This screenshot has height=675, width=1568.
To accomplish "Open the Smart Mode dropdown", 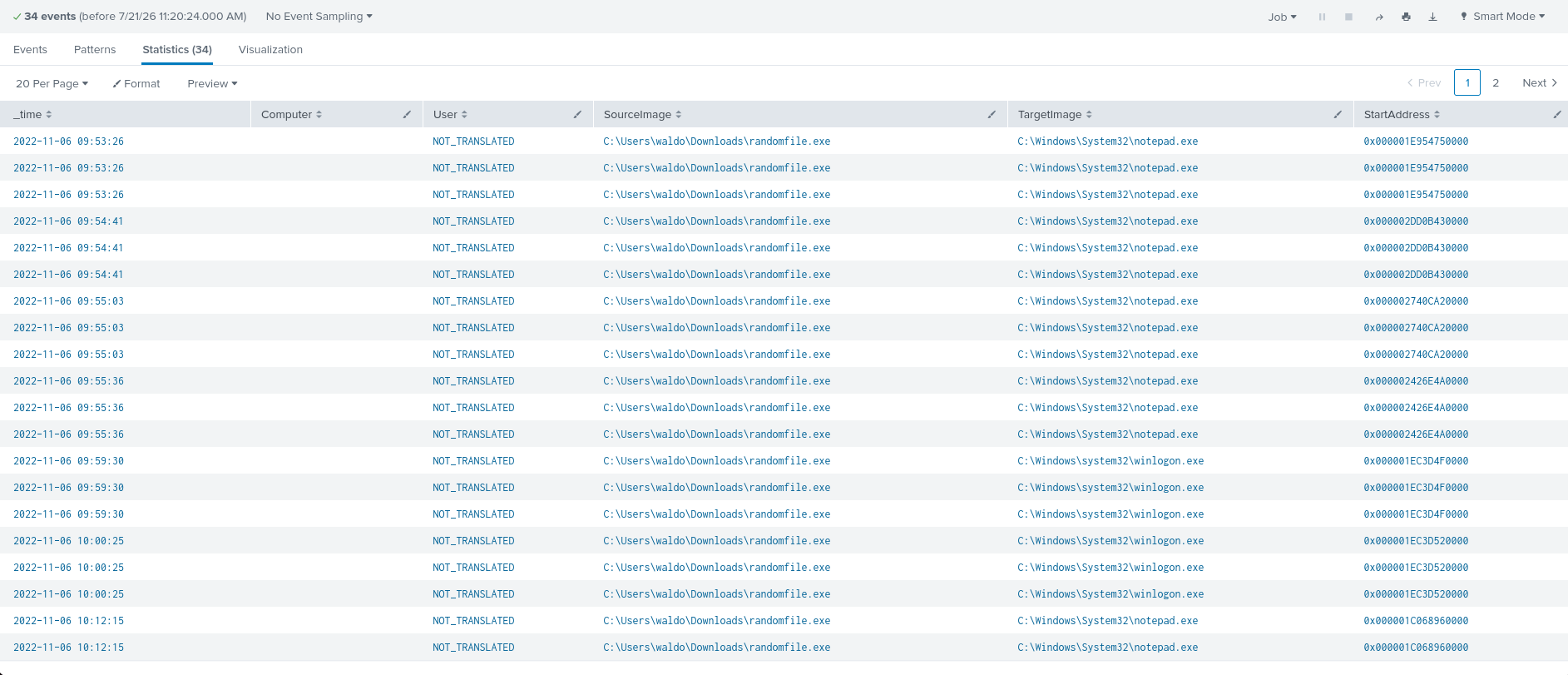I will tap(1503, 17).
